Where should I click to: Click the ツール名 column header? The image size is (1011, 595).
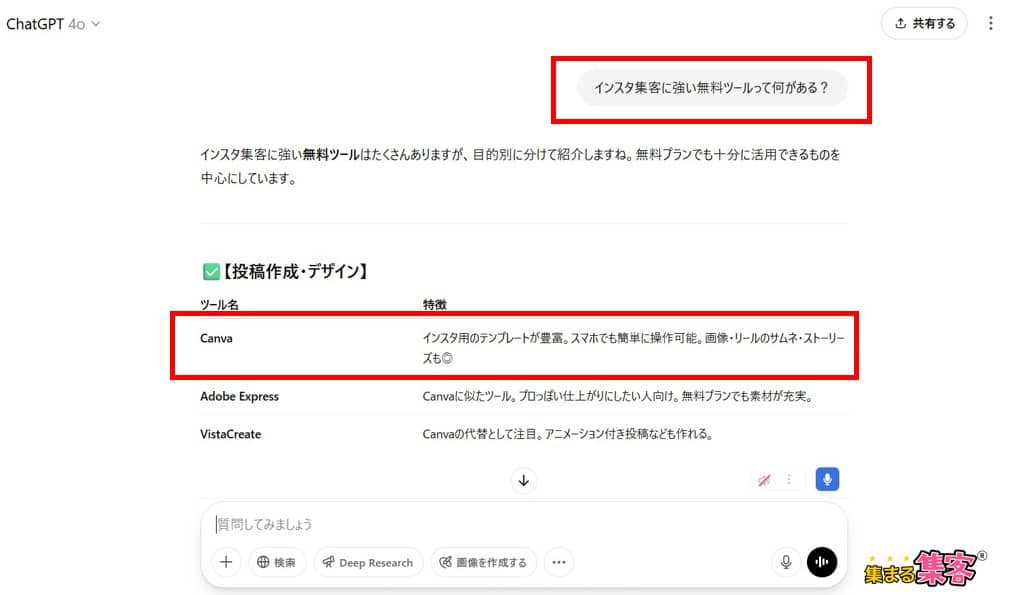click(x=219, y=304)
